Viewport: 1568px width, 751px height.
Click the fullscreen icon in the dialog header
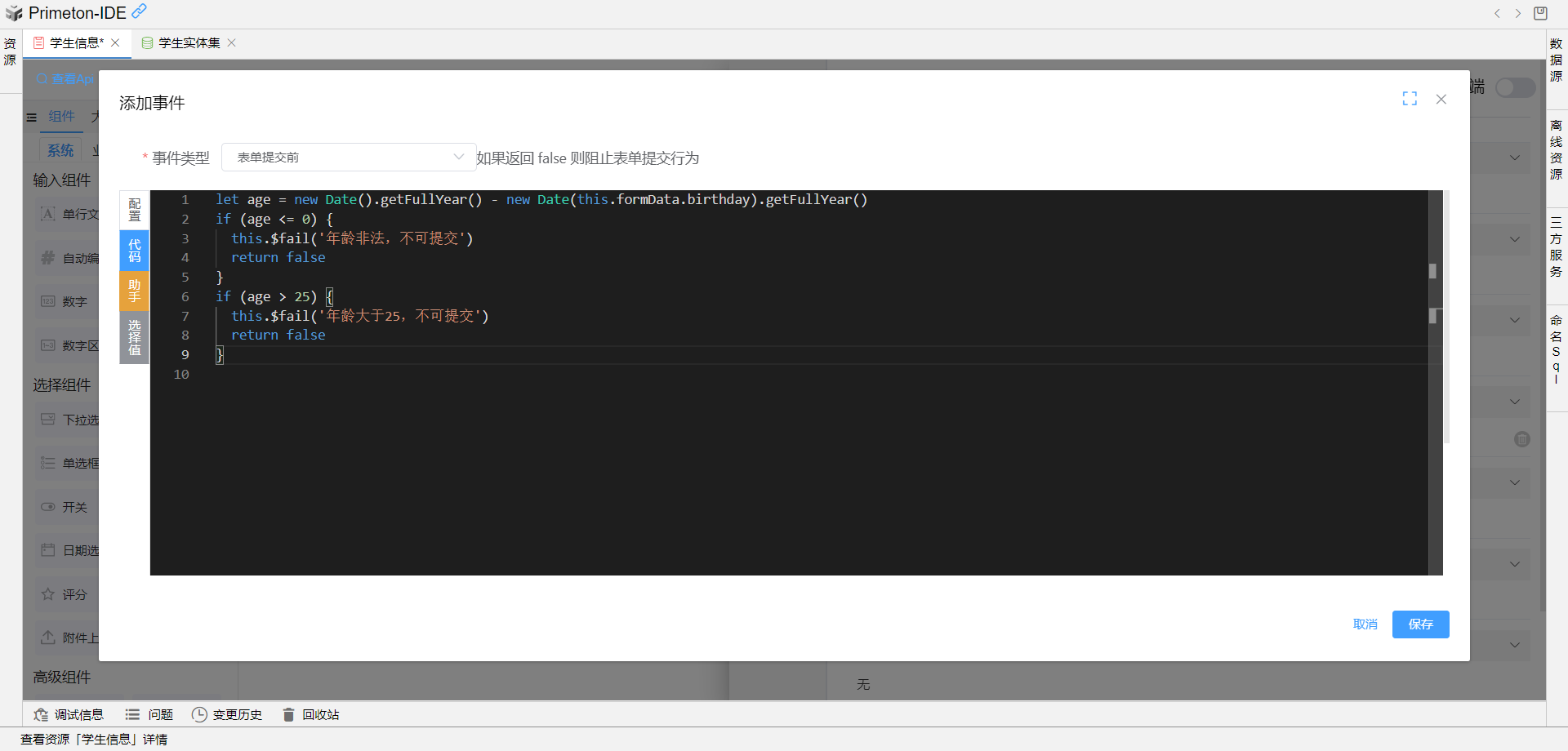pos(1410,99)
